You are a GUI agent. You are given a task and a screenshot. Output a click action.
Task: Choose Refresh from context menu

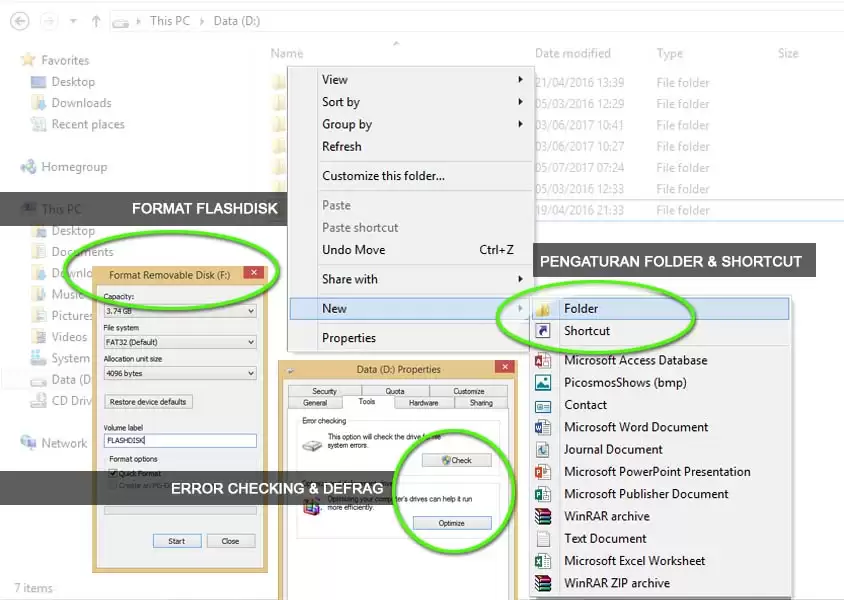point(412,146)
